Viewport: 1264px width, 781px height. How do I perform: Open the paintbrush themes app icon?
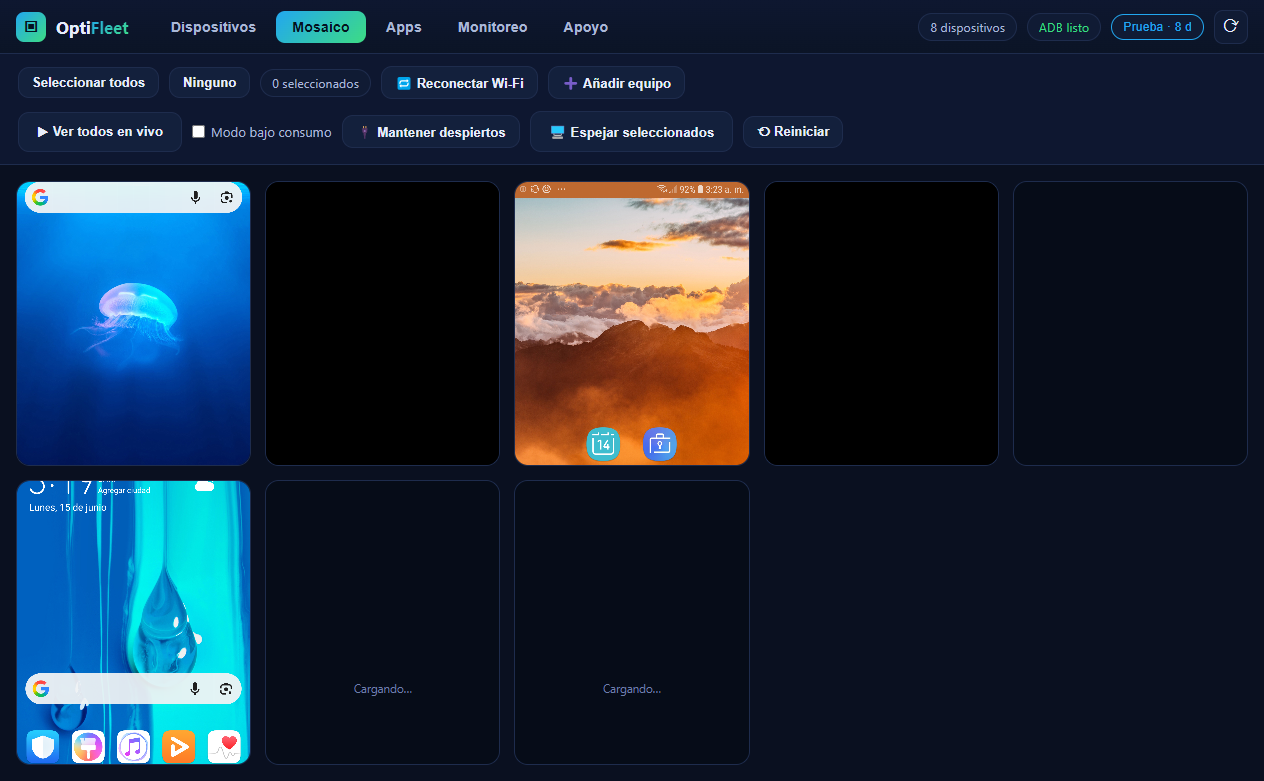click(88, 746)
